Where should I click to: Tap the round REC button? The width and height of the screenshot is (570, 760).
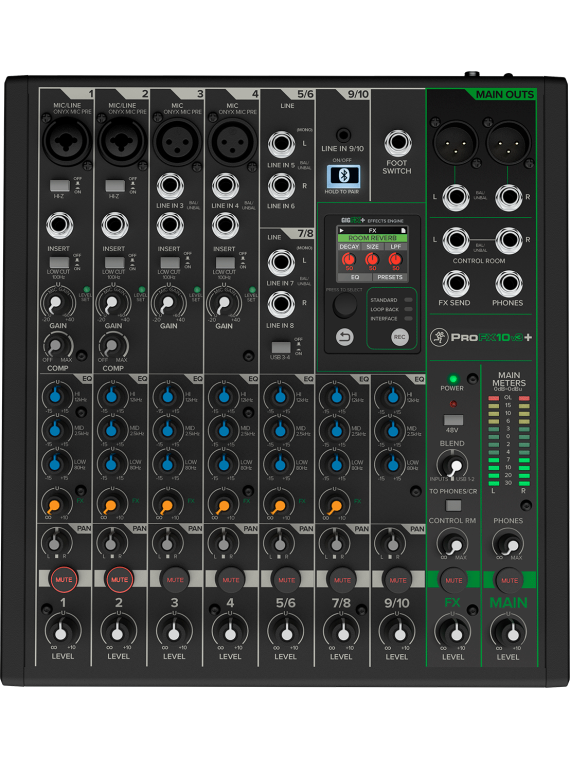click(399, 337)
